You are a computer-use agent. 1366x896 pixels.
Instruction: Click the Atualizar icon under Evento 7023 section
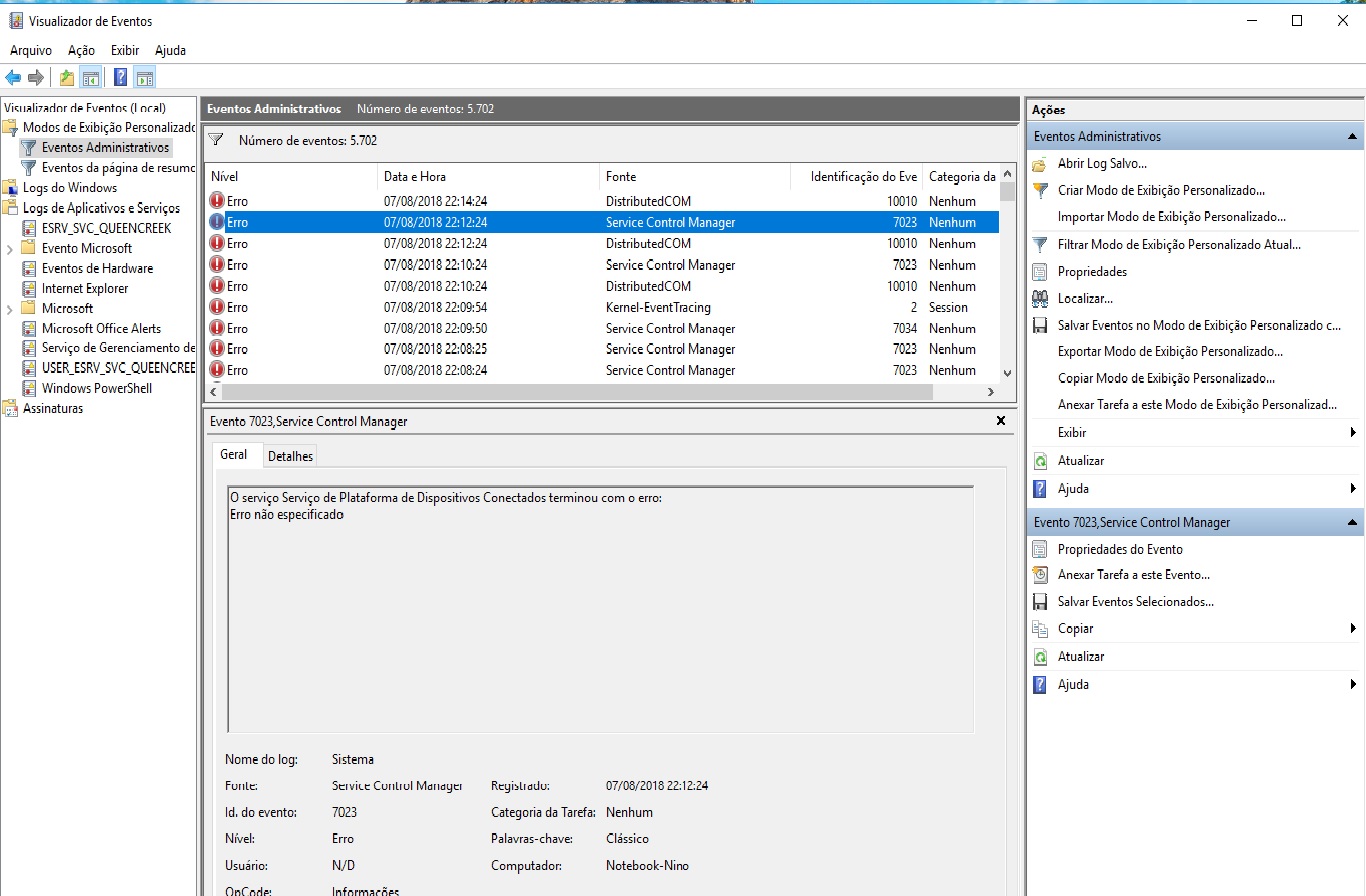[1040, 657]
